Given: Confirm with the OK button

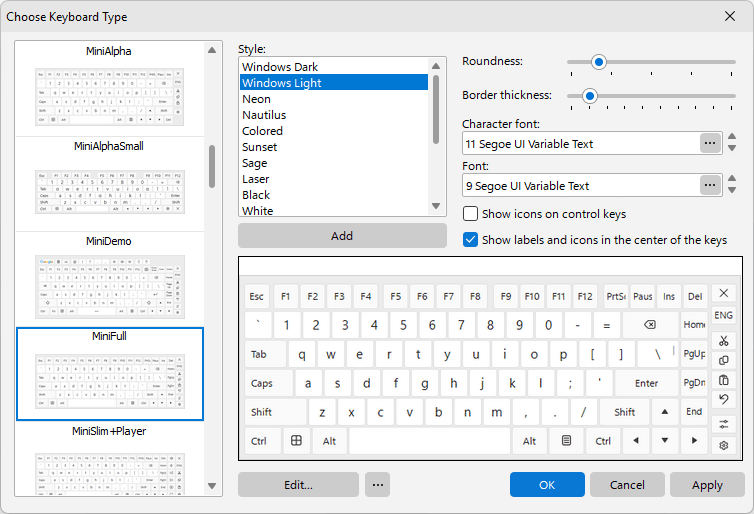Looking at the screenshot, I should (547, 485).
